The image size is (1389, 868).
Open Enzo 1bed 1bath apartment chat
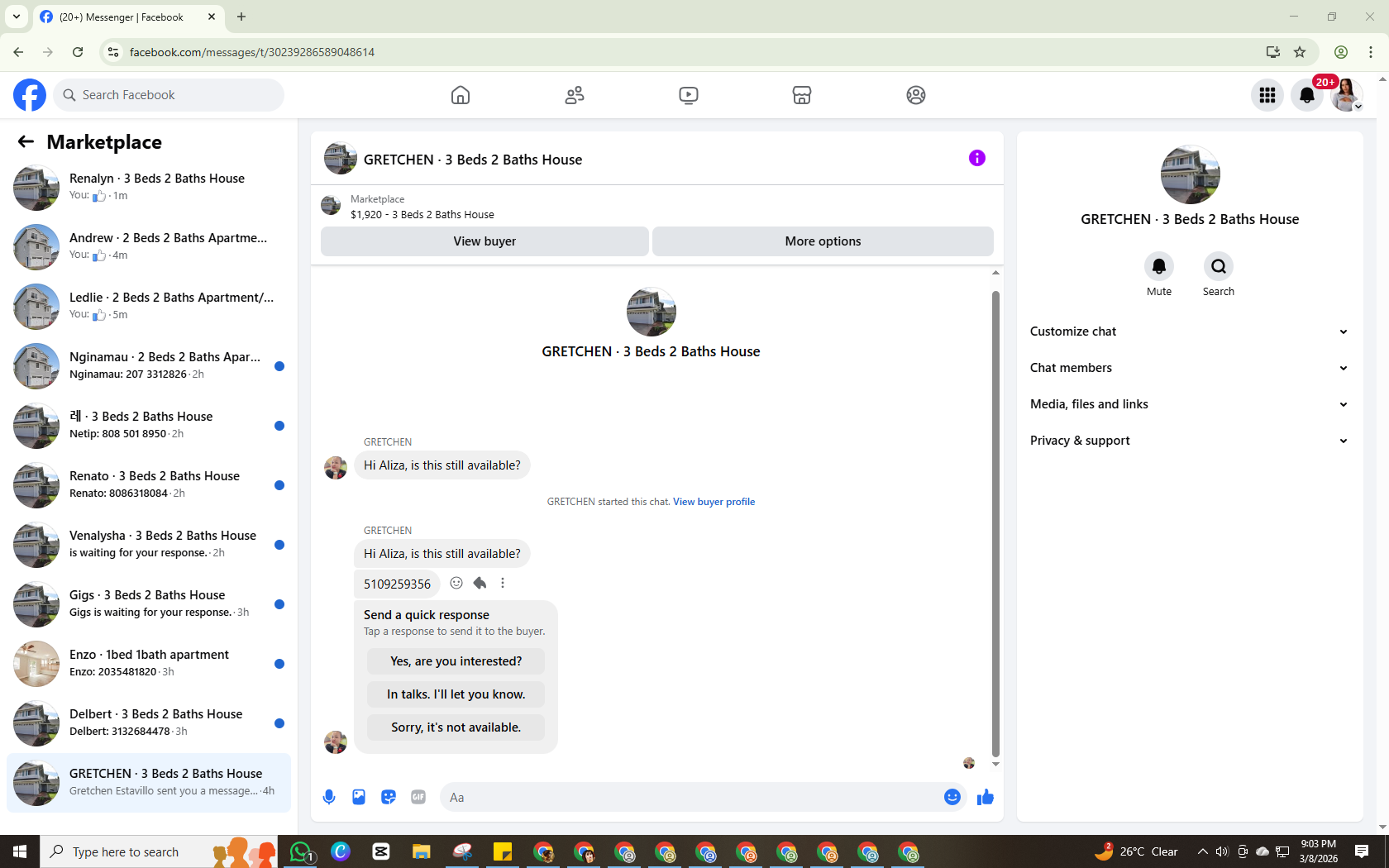coord(149,664)
